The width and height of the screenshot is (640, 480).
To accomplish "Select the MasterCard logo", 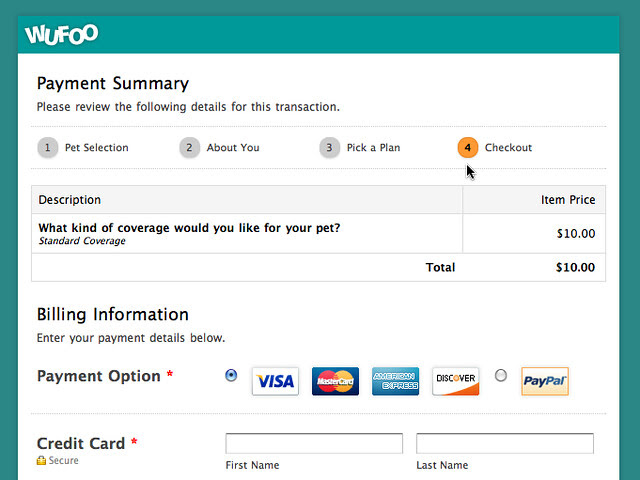I will click(x=336, y=381).
